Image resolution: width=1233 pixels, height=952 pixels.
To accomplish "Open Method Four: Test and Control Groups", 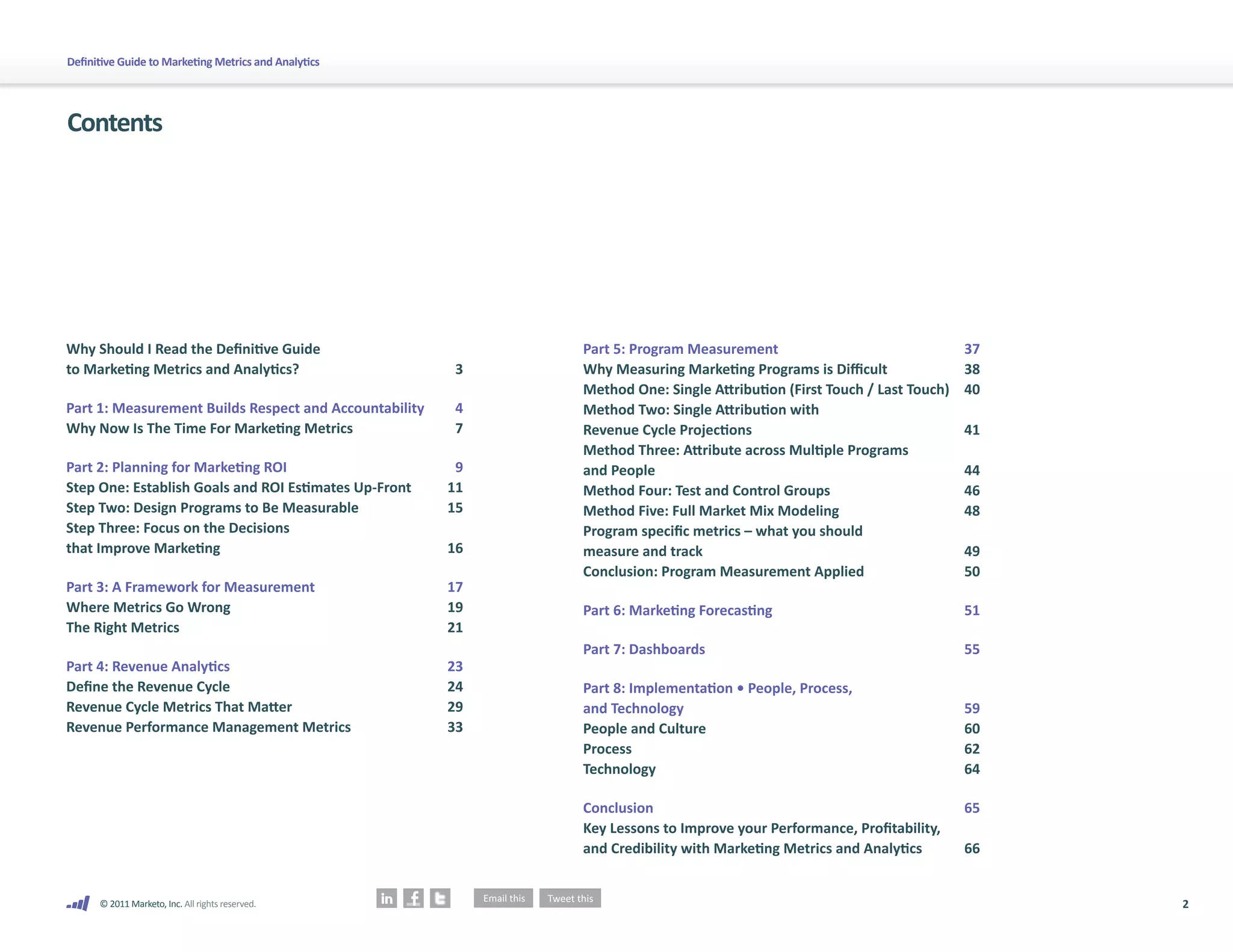I will click(x=706, y=490).
